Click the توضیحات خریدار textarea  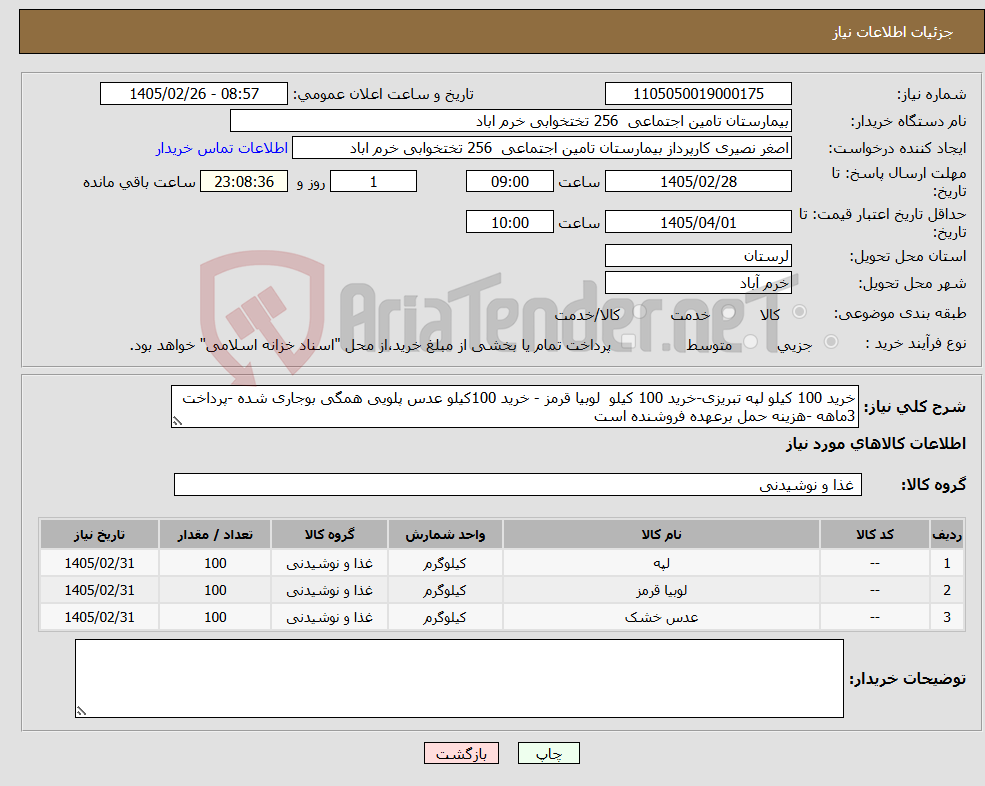459,679
